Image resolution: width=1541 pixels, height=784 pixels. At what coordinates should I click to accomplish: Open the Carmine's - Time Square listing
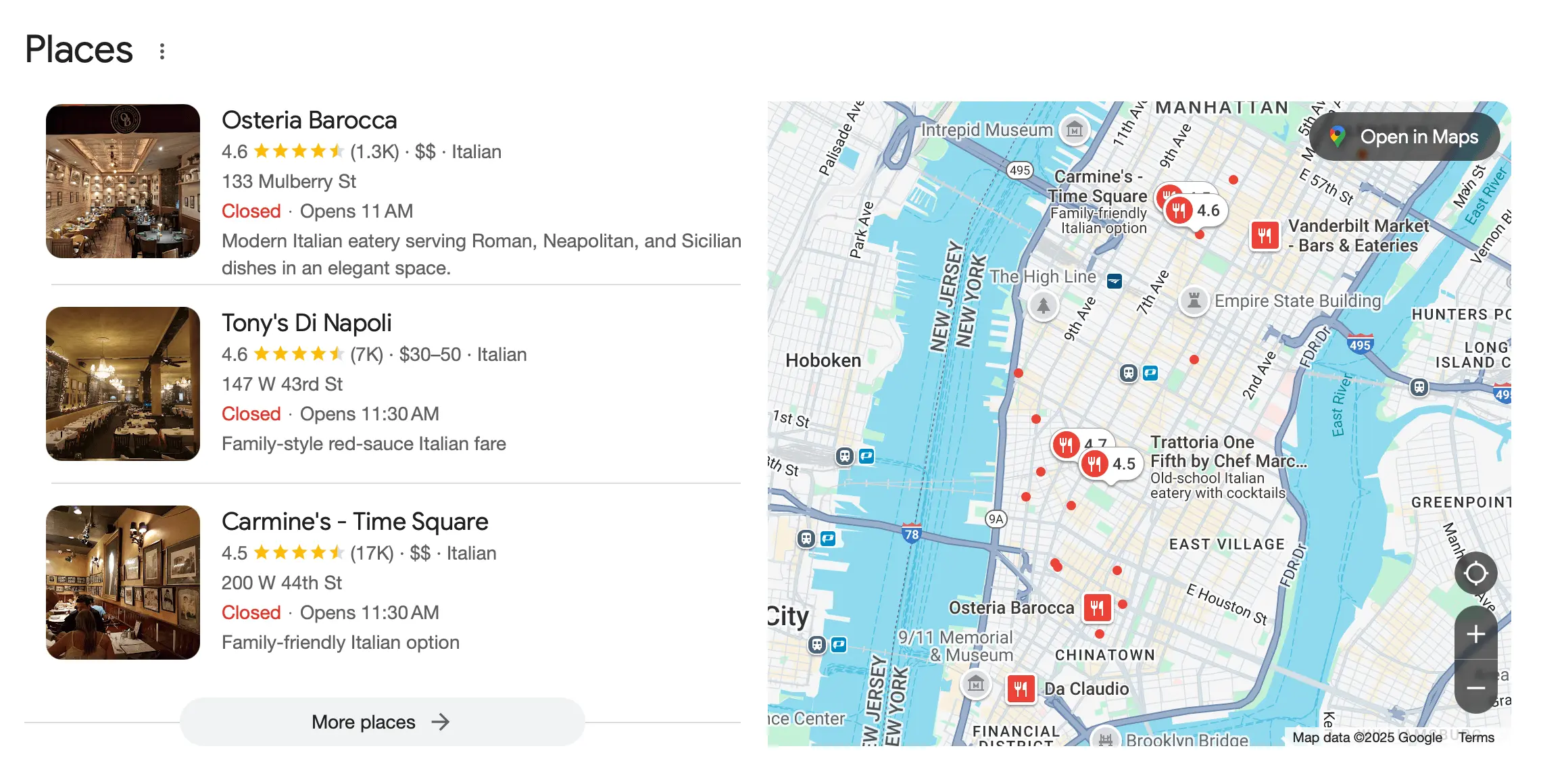[354, 522]
